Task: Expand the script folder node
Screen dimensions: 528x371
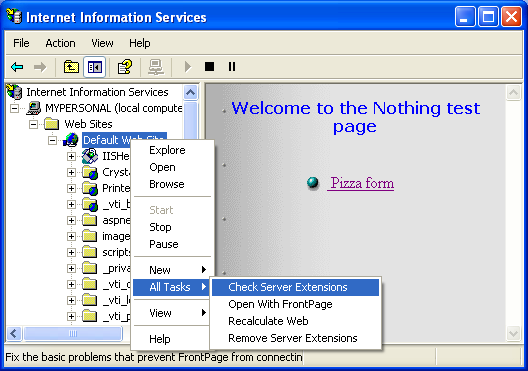Action: point(71,252)
